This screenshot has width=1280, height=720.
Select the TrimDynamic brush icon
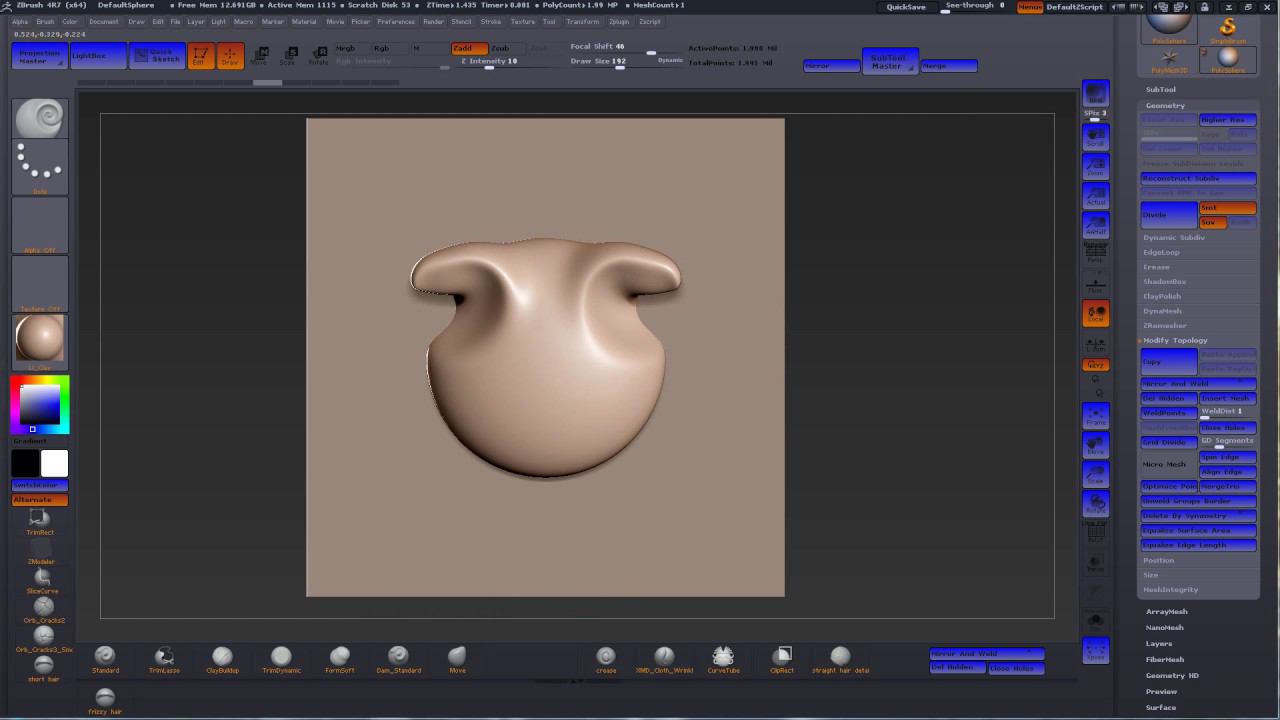click(281, 657)
